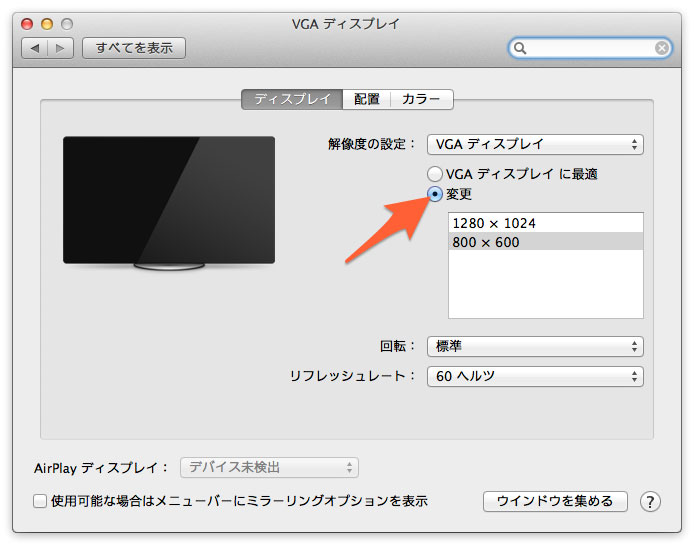Choose 800 × 600 resolution
Image resolution: width=694 pixels, height=545 pixels.
click(546, 242)
